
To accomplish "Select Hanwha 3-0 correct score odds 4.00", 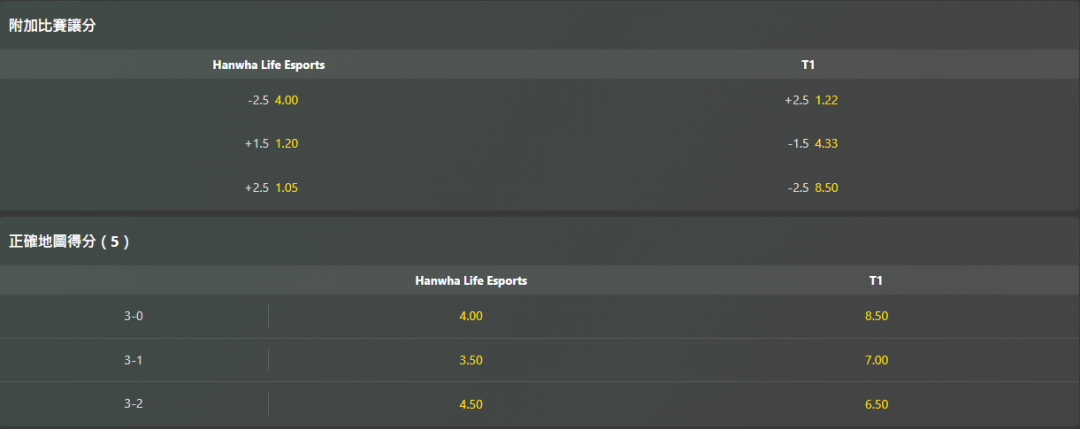I will pos(471,316).
